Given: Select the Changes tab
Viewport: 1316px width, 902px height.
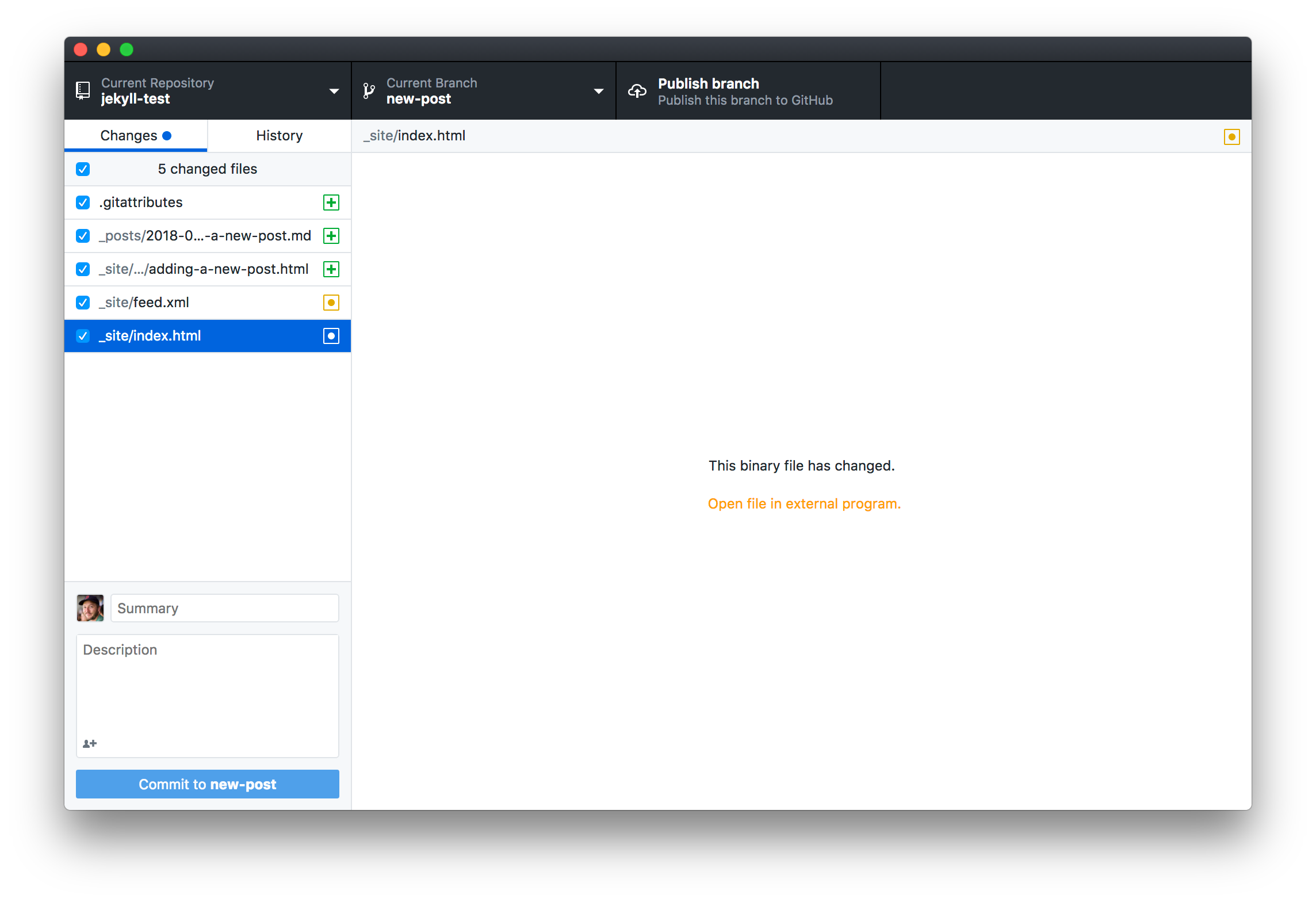Looking at the screenshot, I should 129,135.
